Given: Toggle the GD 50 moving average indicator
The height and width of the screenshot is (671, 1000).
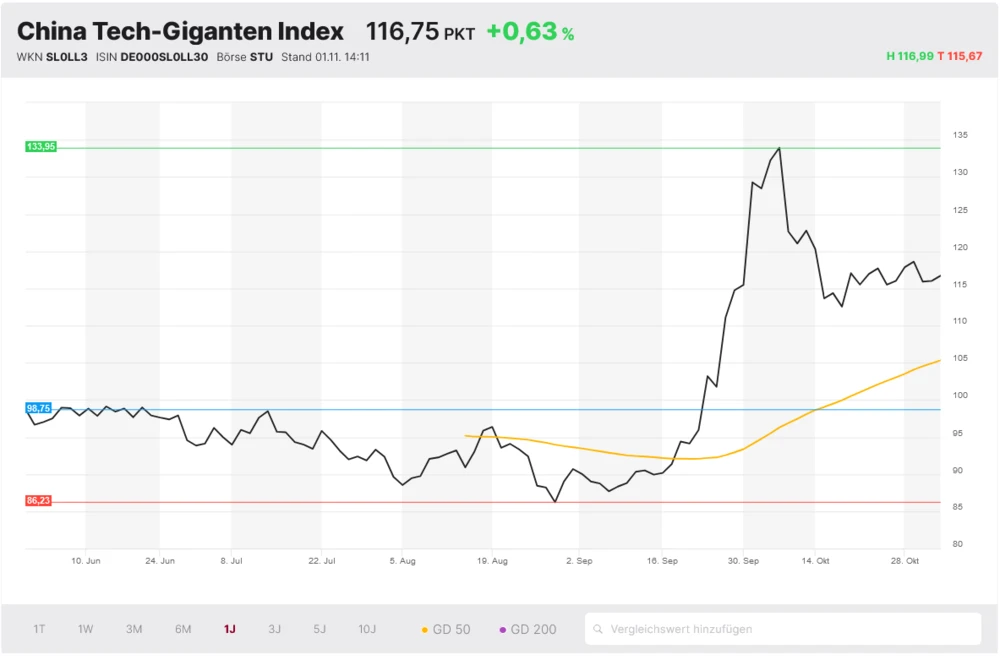Looking at the screenshot, I should 448,629.
